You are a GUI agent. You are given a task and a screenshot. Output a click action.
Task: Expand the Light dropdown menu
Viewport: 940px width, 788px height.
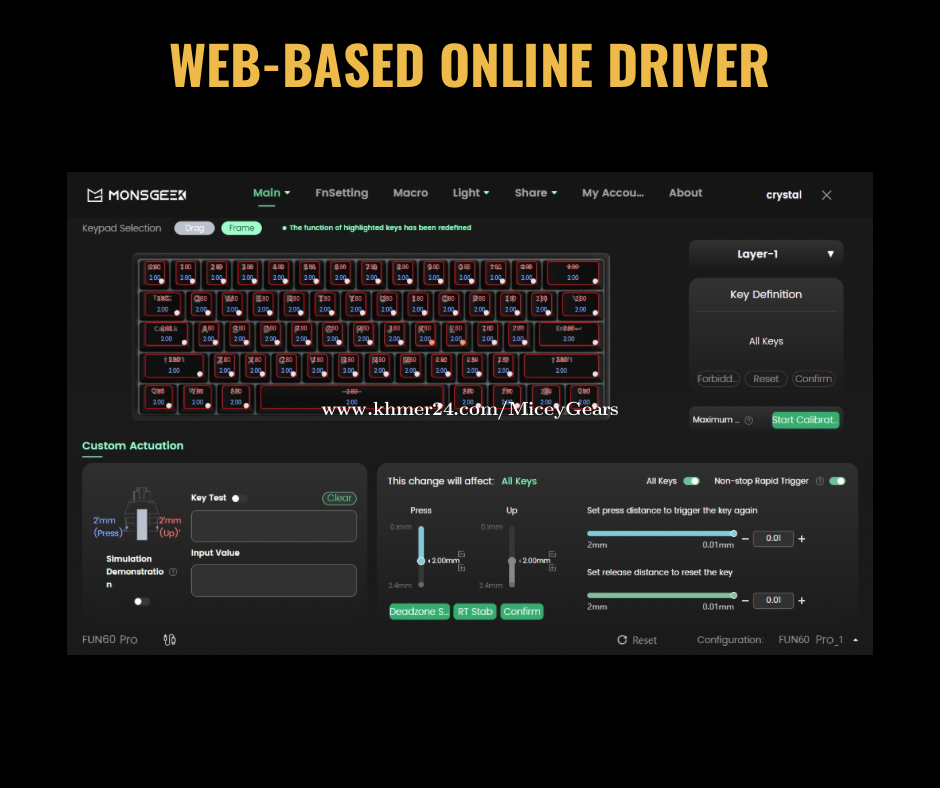(471, 193)
